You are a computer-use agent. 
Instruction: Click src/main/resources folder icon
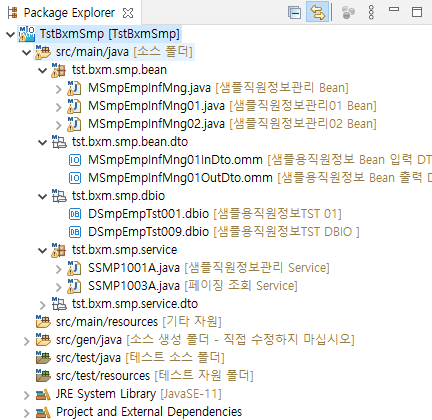coord(43,322)
